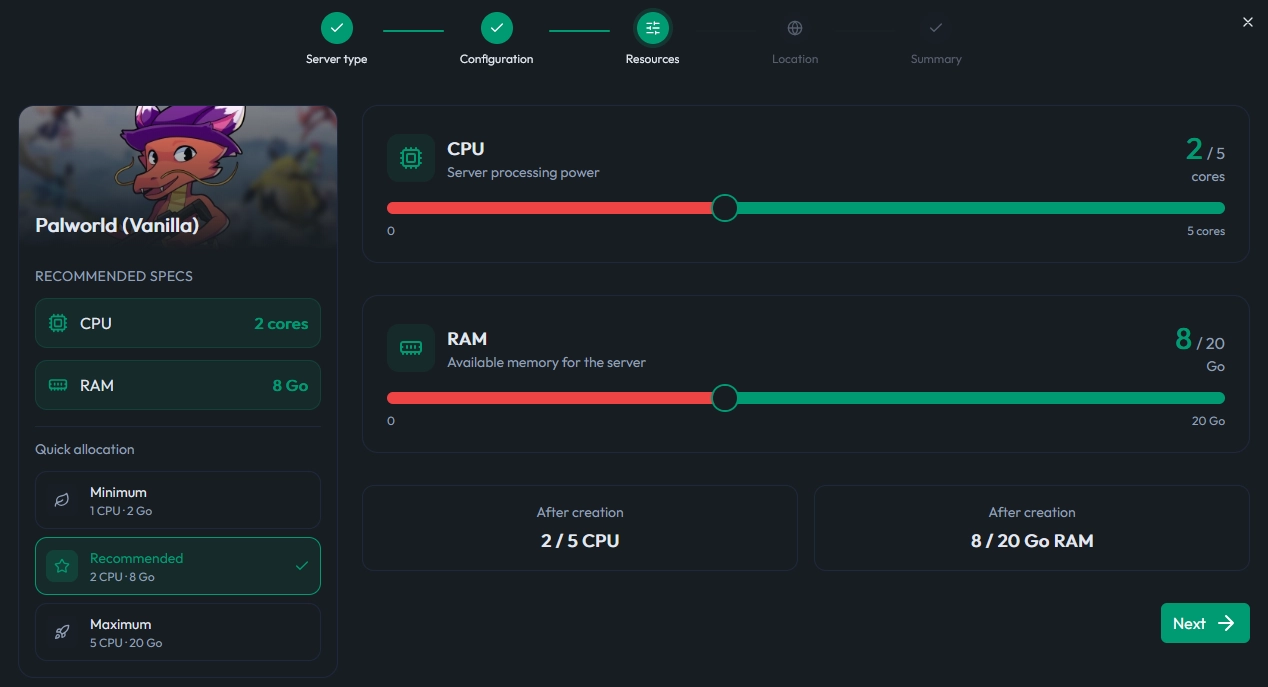Click the star icon beside Recommended

[62, 566]
